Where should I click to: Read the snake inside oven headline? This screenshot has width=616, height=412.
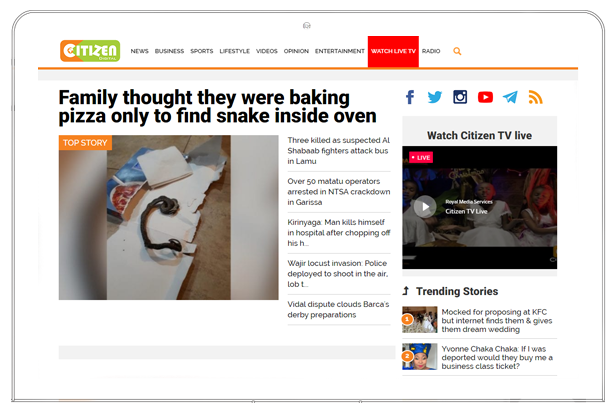[x=217, y=106]
